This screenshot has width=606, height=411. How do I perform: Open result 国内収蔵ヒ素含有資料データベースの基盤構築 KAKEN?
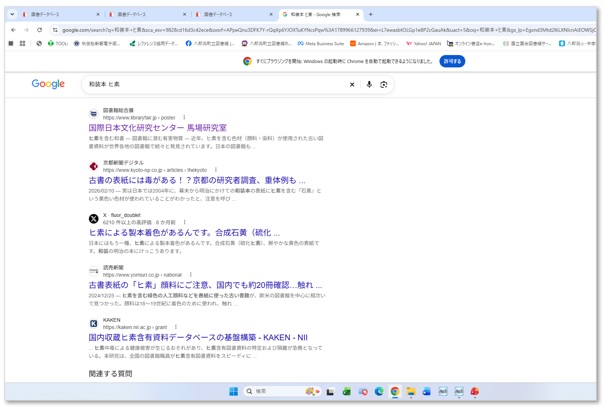click(198, 338)
